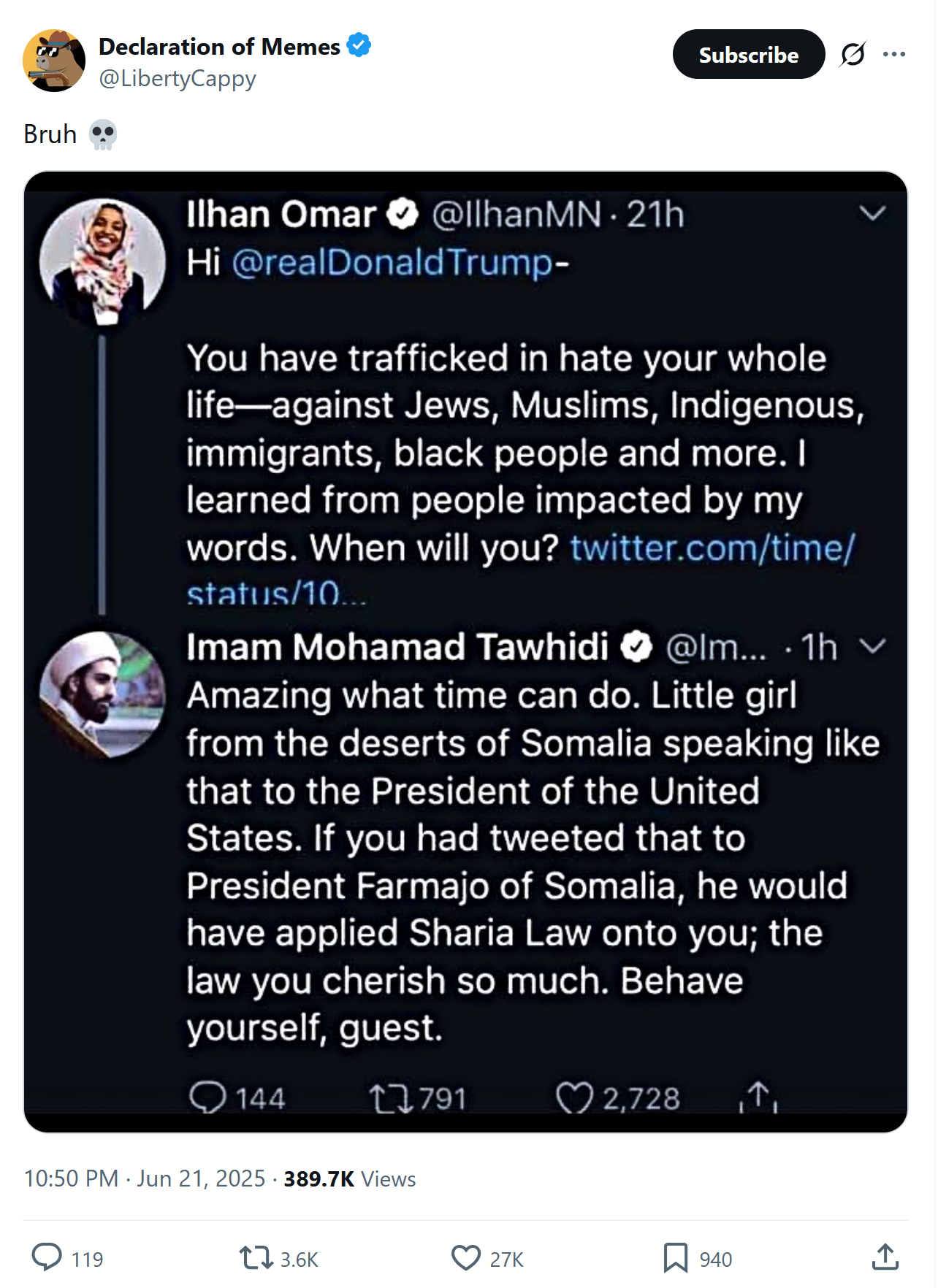
Task: Open the Declaration of Memes profile name
Action: [219, 46]
